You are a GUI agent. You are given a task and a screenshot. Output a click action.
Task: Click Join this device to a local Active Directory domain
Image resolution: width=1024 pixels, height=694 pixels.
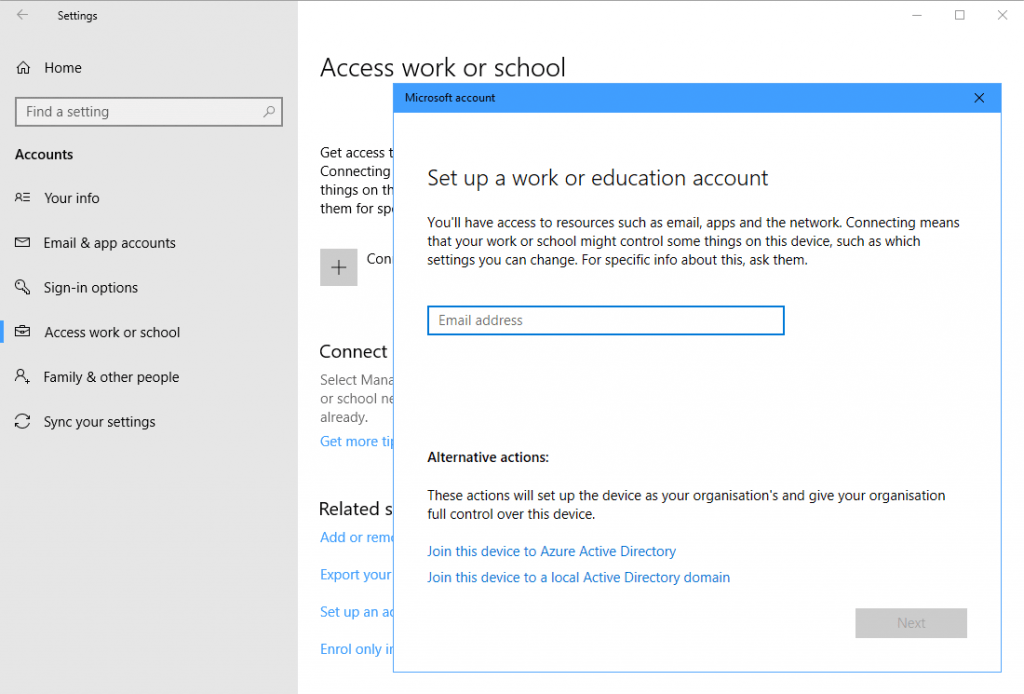tap(578, 577)
